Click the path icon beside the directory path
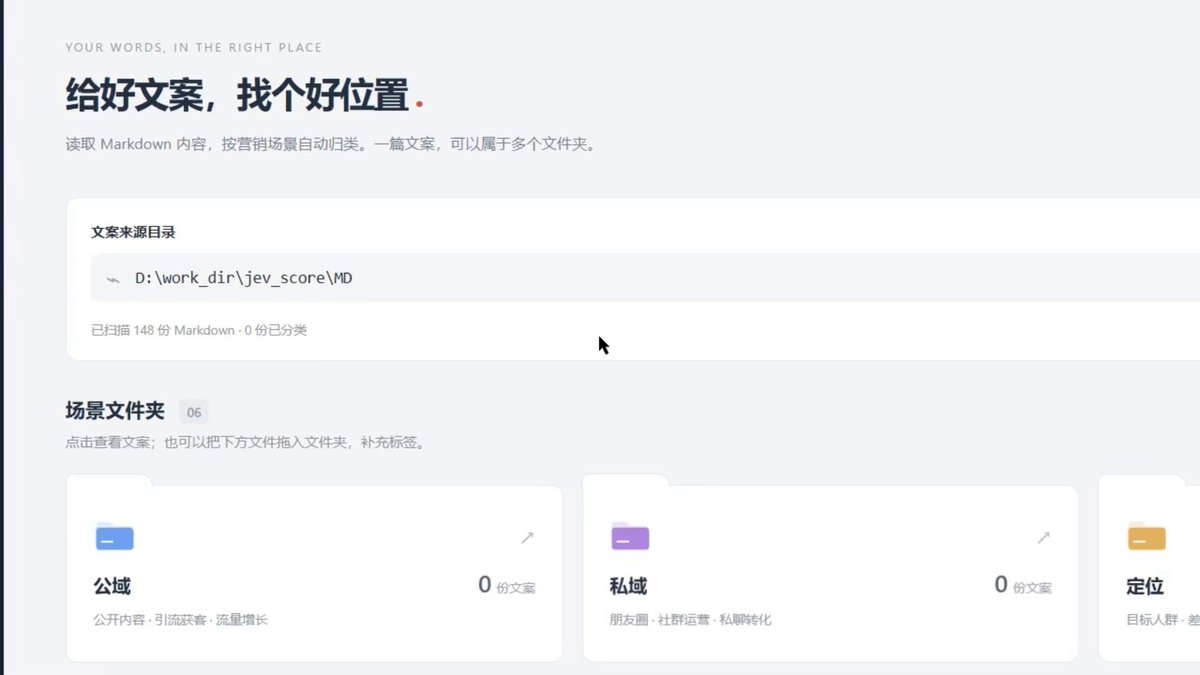The image size is (1200, 675). (x=113, y=278)
